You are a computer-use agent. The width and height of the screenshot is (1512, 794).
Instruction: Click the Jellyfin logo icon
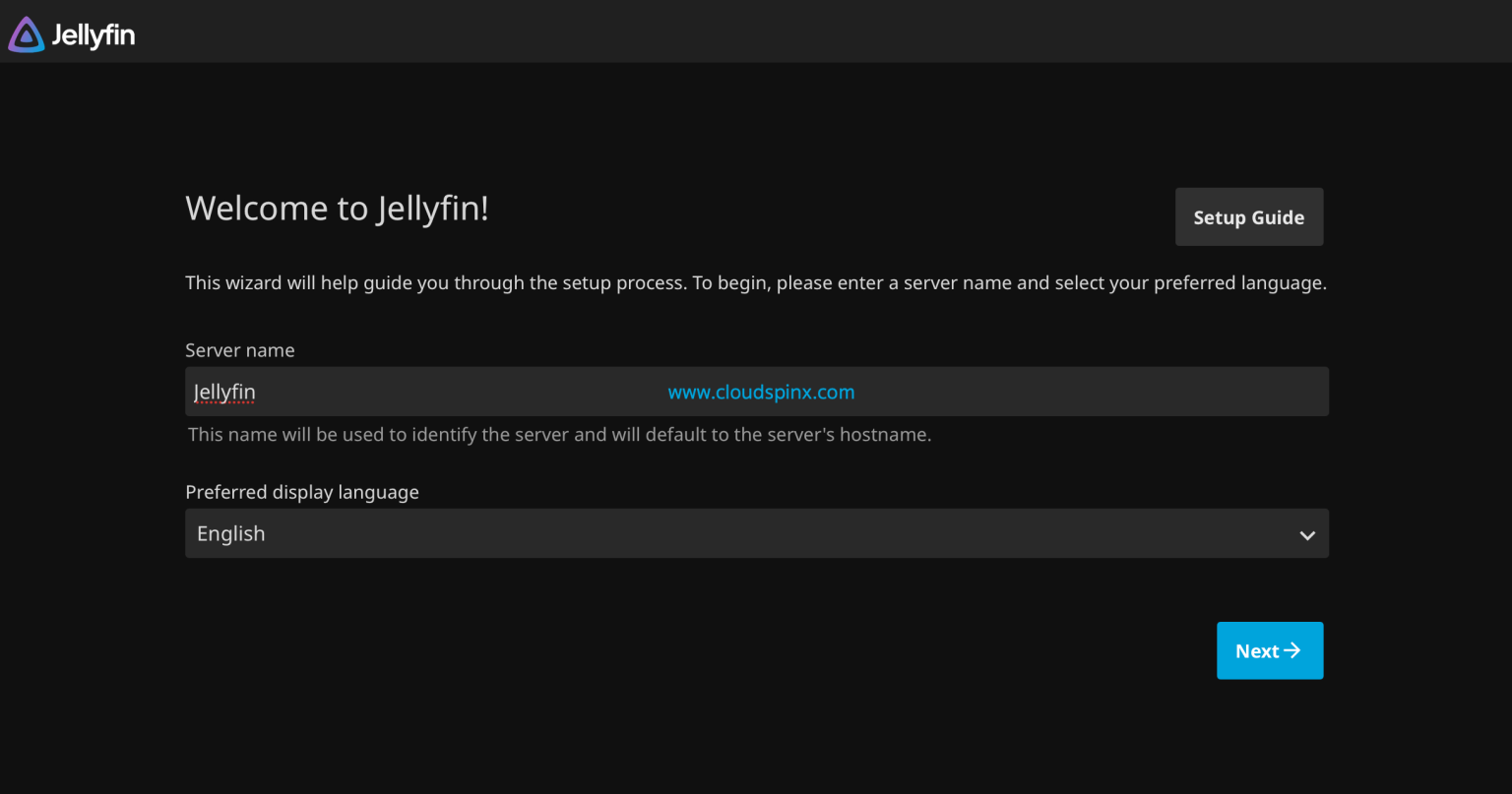pyautogui.click(x=25, y=32)
